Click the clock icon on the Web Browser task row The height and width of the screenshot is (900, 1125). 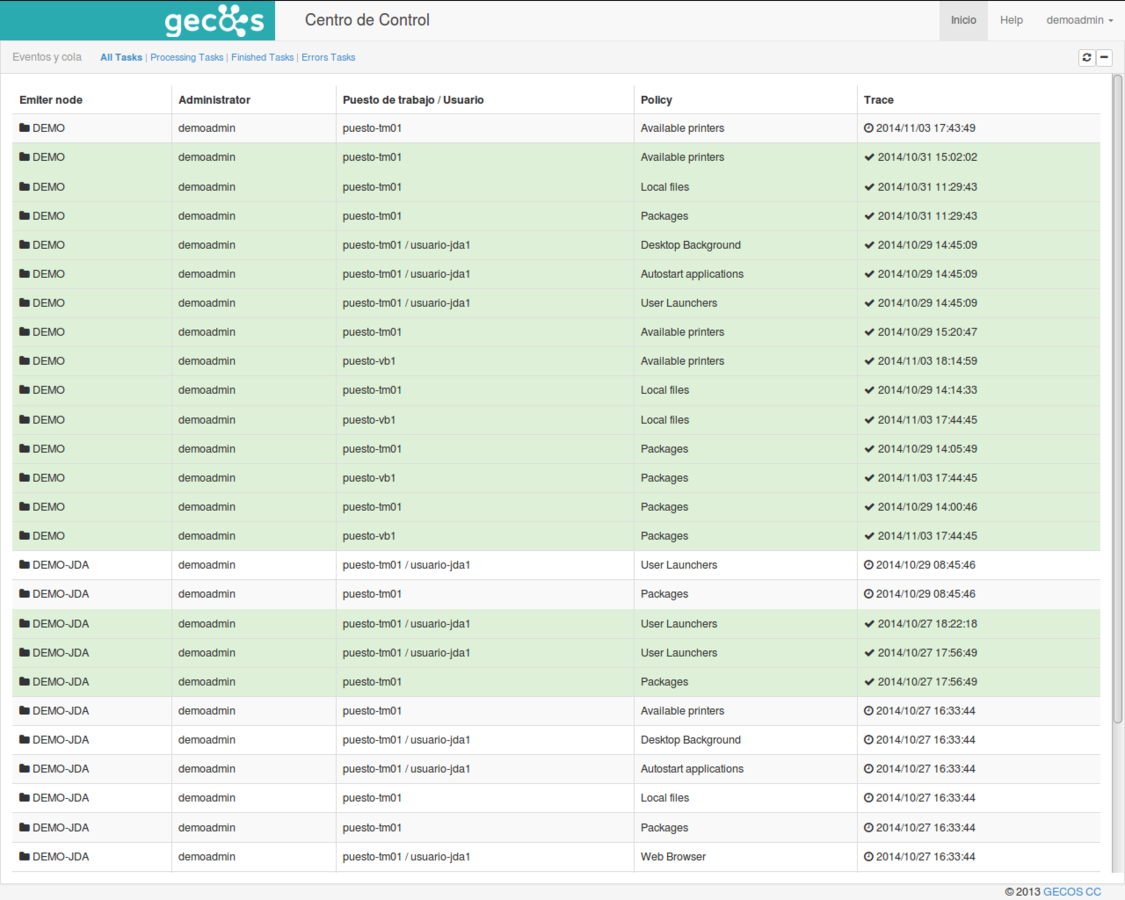[x=868, y=856]
